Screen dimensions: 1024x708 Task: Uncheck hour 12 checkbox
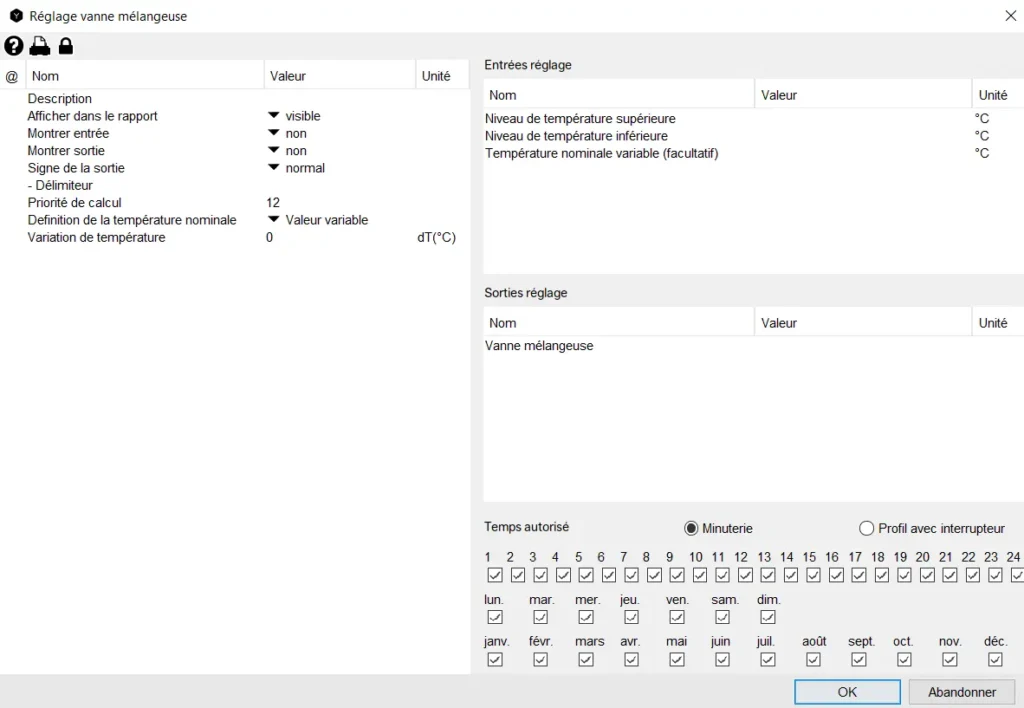745,575
